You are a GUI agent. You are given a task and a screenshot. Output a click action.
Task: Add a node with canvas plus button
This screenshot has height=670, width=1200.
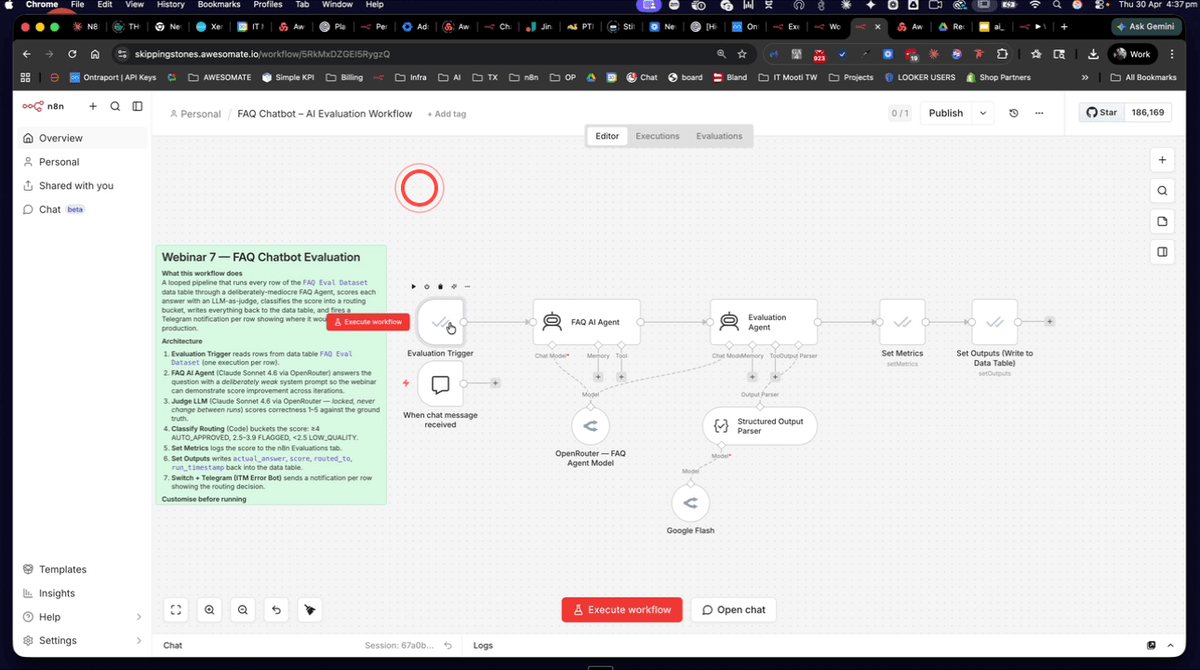(1162, 160)
